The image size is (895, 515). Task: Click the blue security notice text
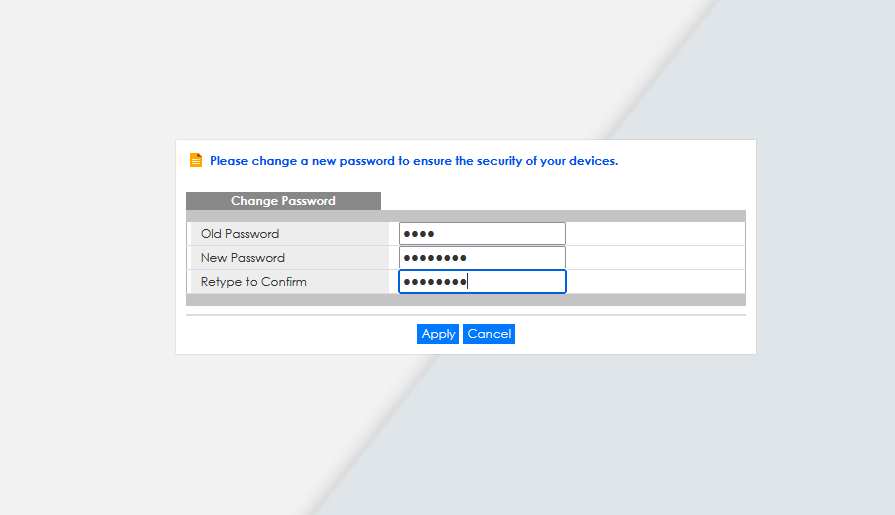[414, 161]
